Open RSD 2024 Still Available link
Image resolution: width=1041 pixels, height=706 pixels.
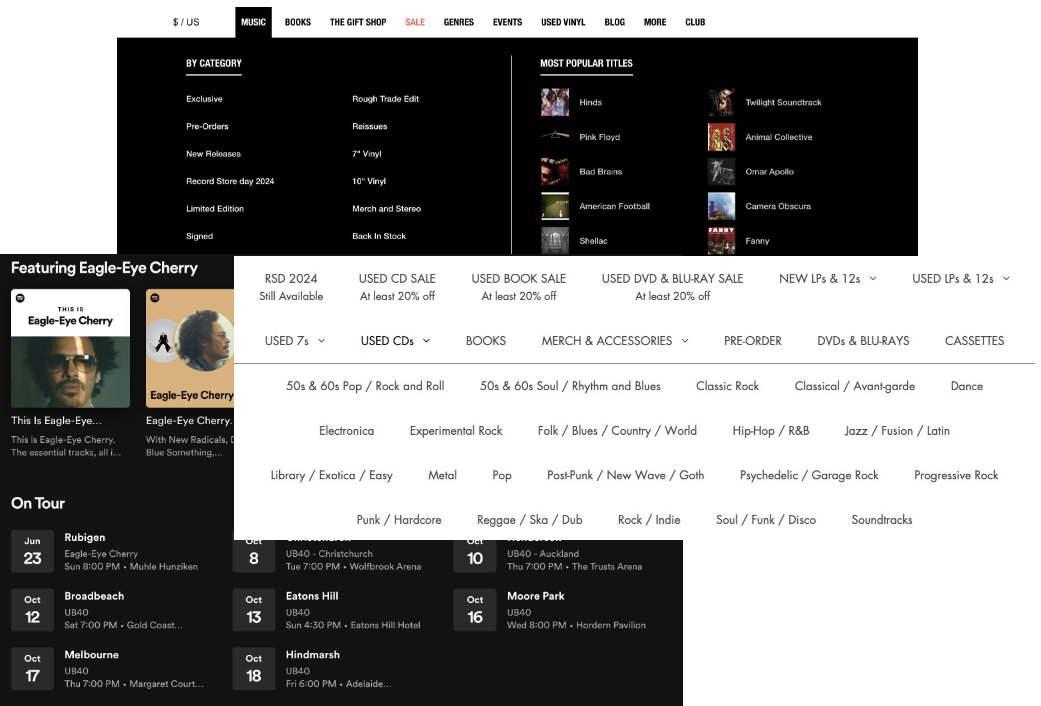pos(291,287)
